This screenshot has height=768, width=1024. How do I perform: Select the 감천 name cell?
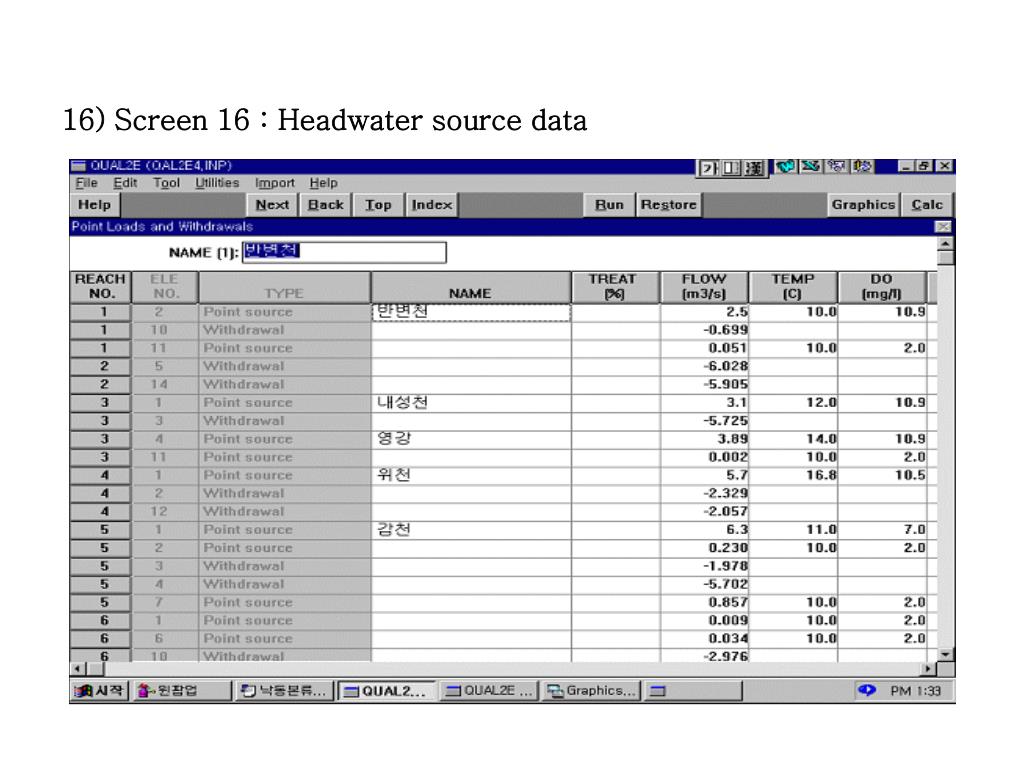(471, 530)
